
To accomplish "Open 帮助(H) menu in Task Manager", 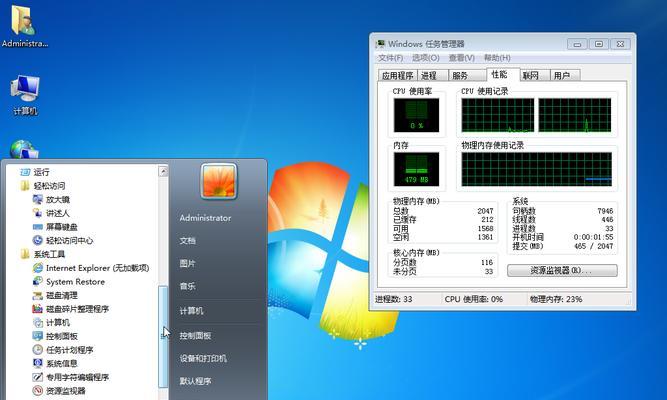I will pyautogui.click(x=497, y=57).
